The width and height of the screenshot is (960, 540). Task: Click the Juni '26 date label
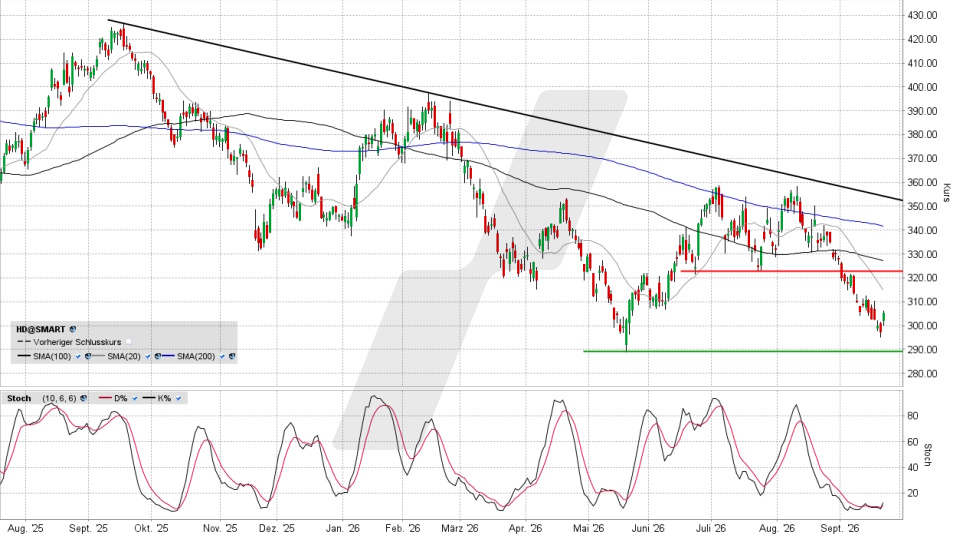click(648, 528)
